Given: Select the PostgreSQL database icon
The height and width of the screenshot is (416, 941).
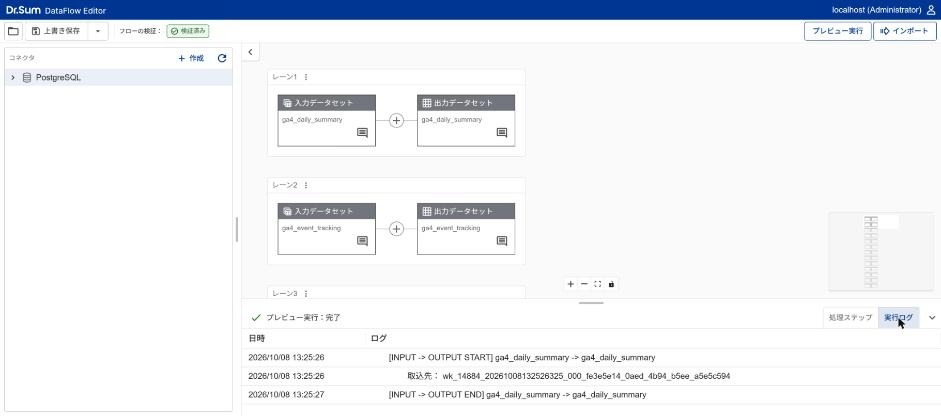Looking at the screenshot, I should (x=26, y=77).
